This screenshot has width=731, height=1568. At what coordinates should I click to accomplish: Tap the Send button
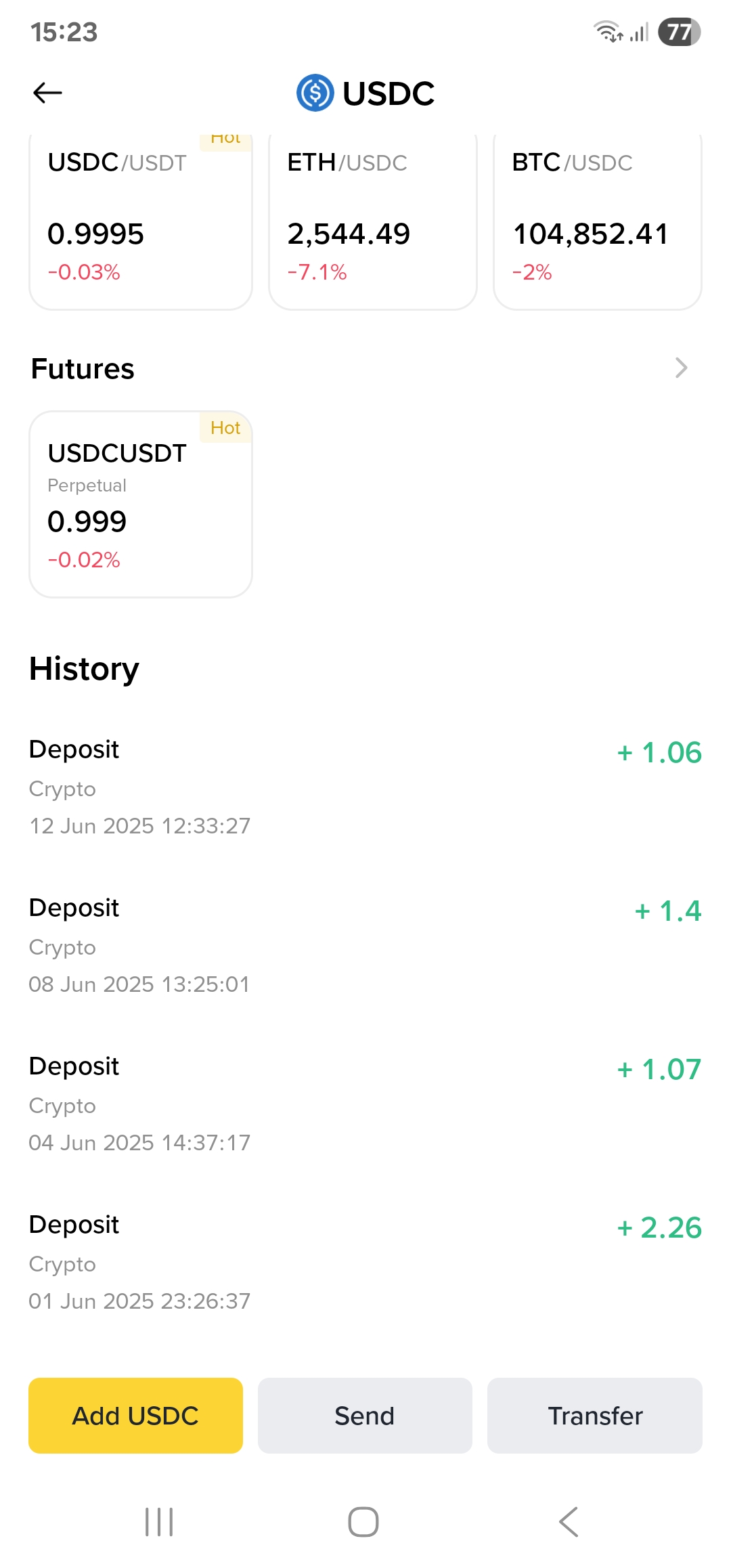[365, 1416]
